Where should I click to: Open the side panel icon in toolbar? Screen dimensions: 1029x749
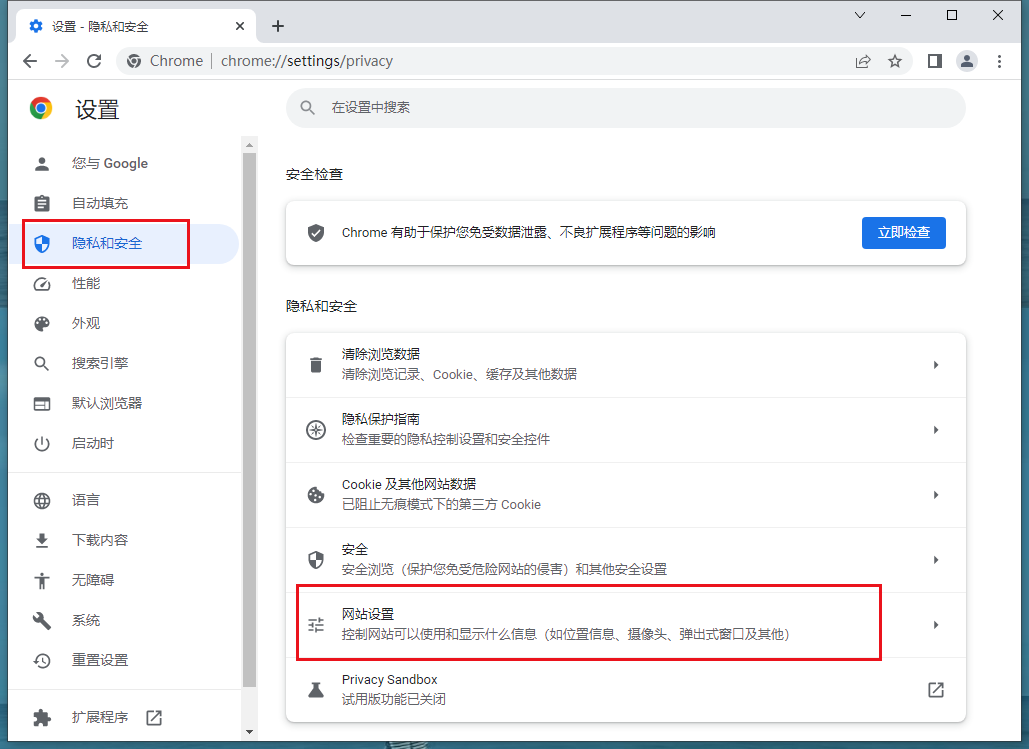(x=933, y=61)
